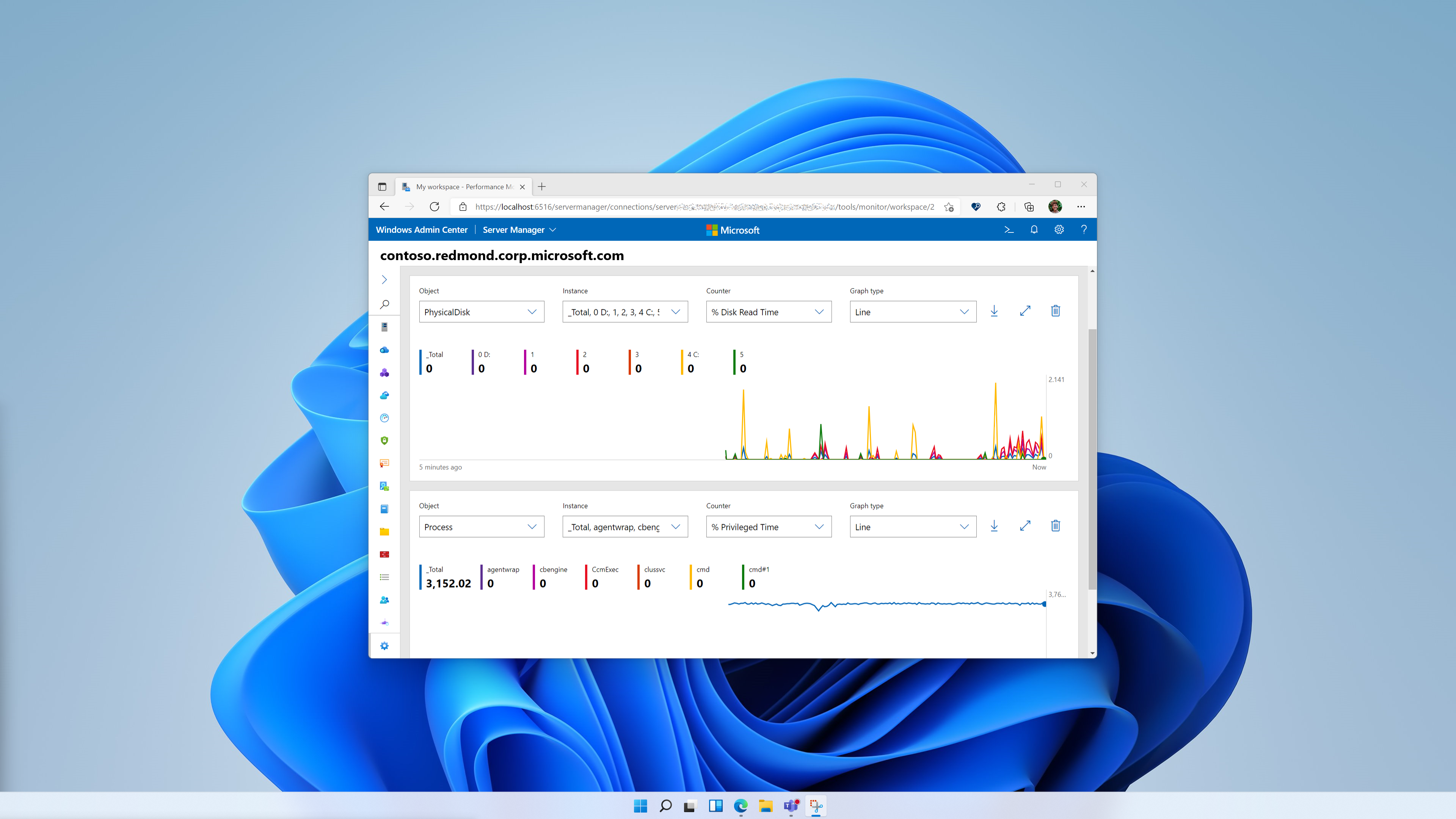
Task: Open the % Disk Read Time counter dropdown
Action: coord(768,312)
